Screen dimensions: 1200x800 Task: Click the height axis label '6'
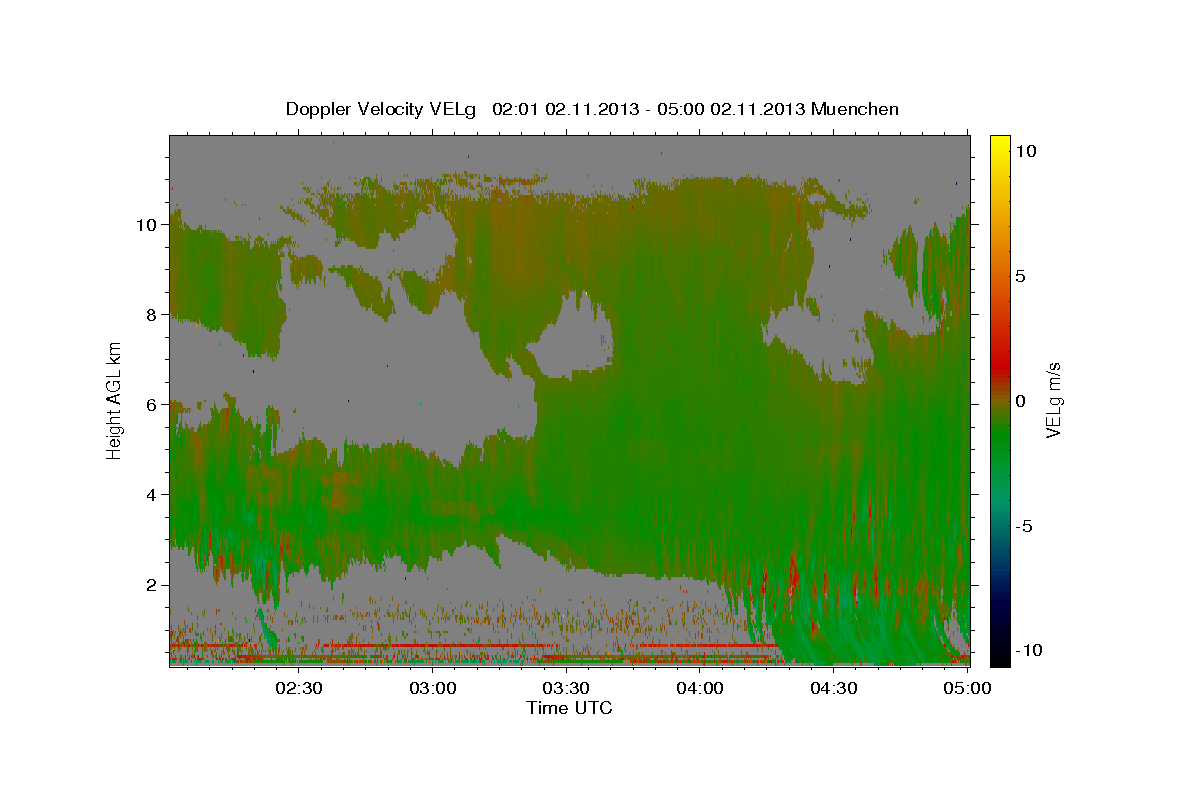[153, 405]
